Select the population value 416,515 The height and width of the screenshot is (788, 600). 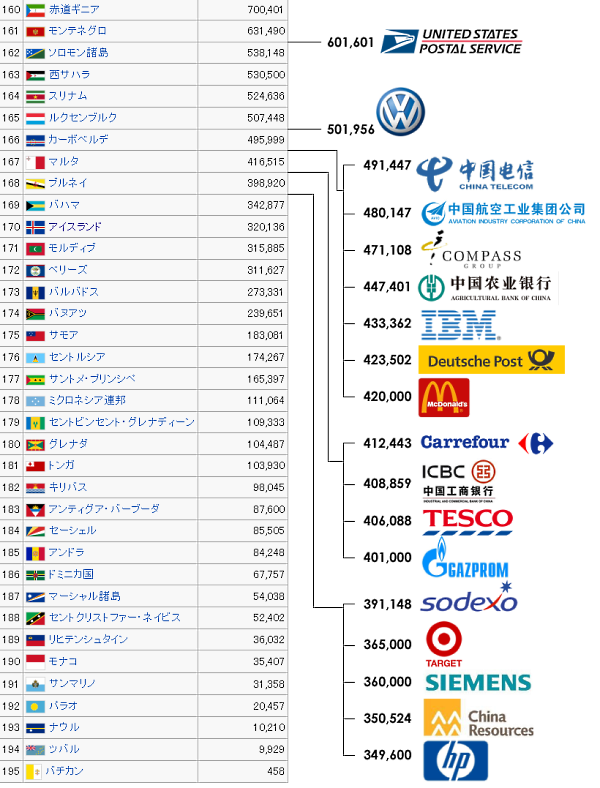(266, 162)
